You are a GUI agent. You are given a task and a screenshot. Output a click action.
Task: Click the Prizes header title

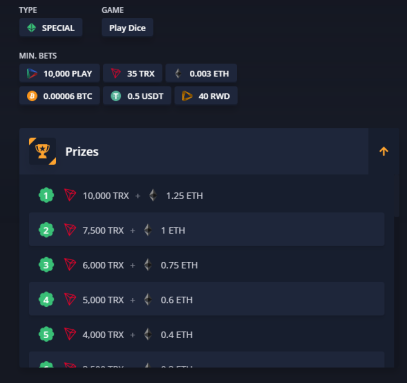(82, 152)
